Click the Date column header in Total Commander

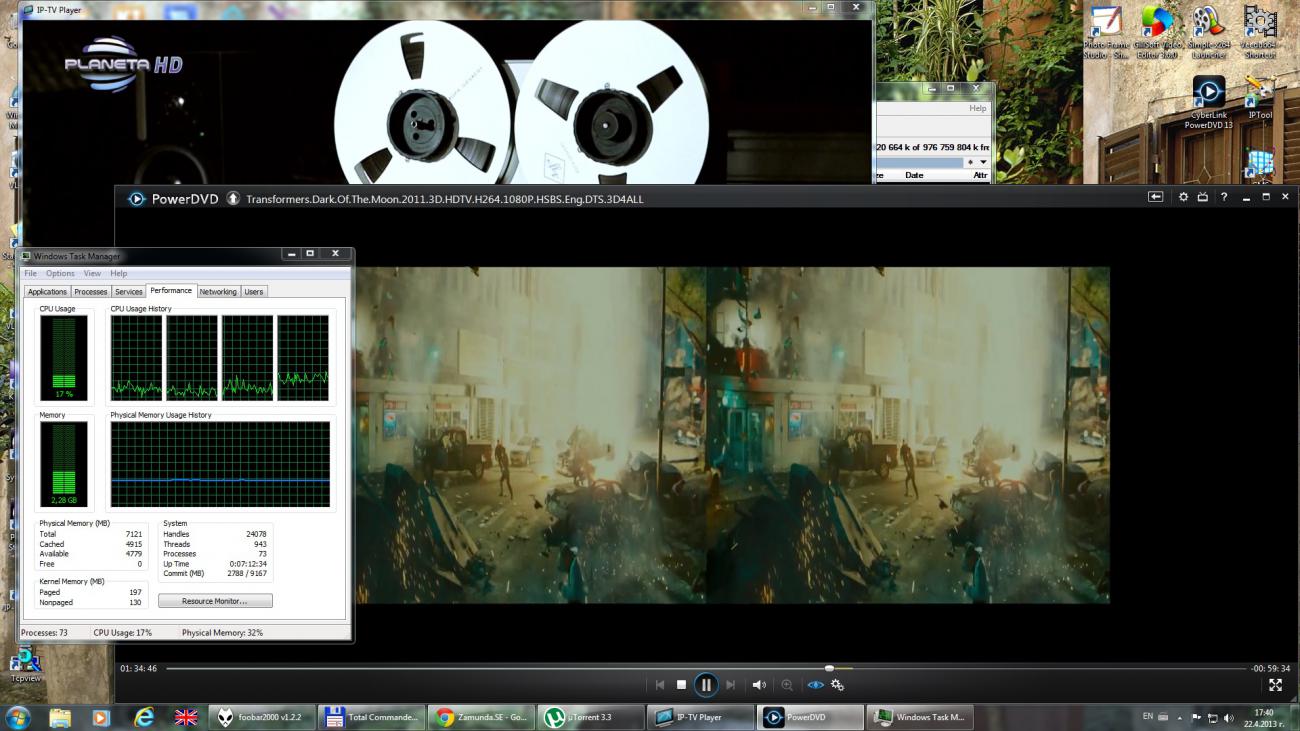click(914, 175)
